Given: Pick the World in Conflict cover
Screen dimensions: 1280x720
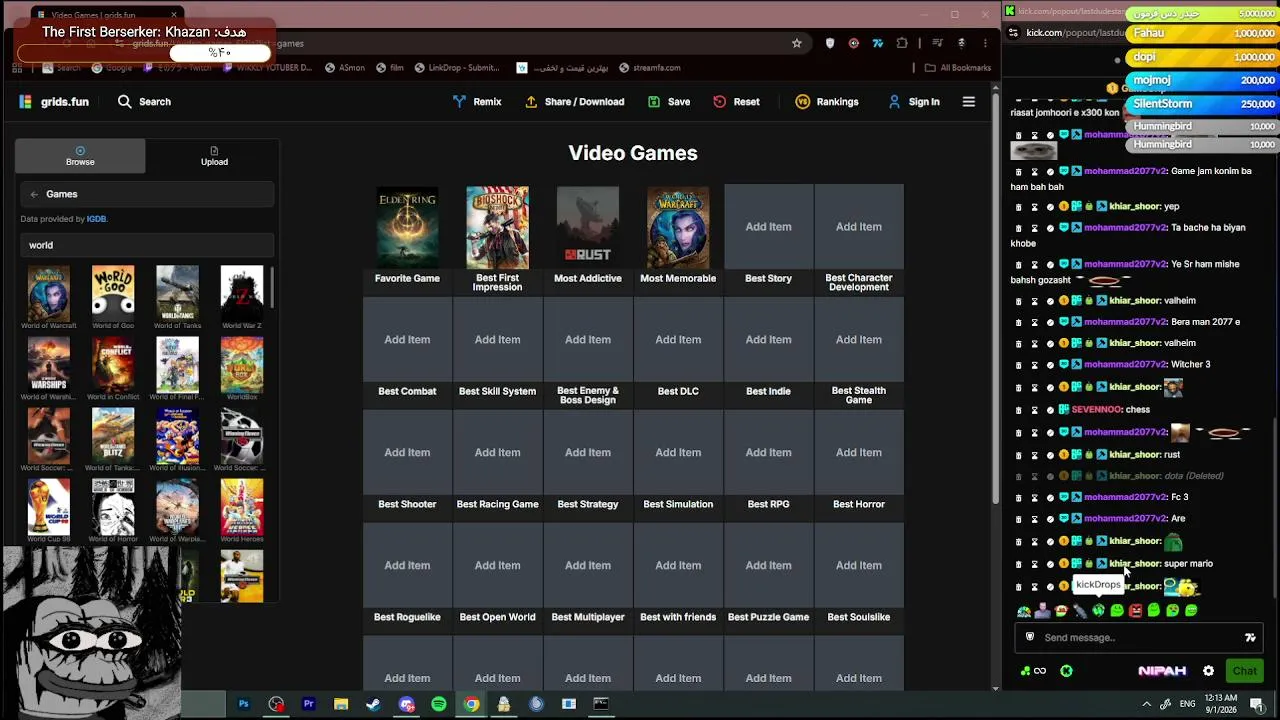Looking at the screenshot, I should coord(113,363).
